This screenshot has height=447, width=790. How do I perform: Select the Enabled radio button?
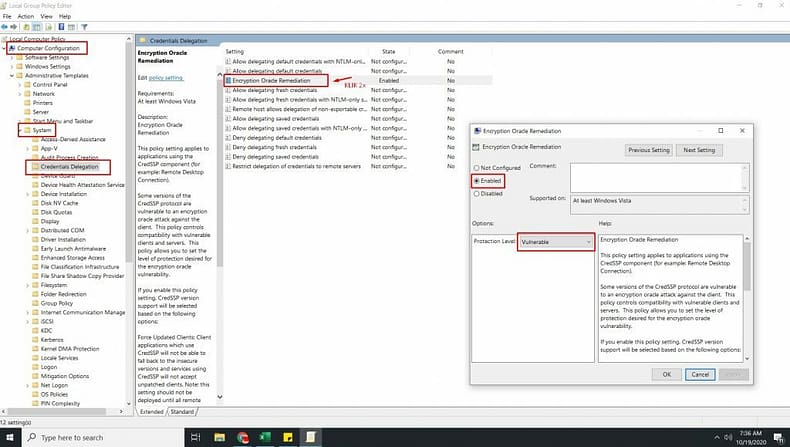[x=476, y=181]
